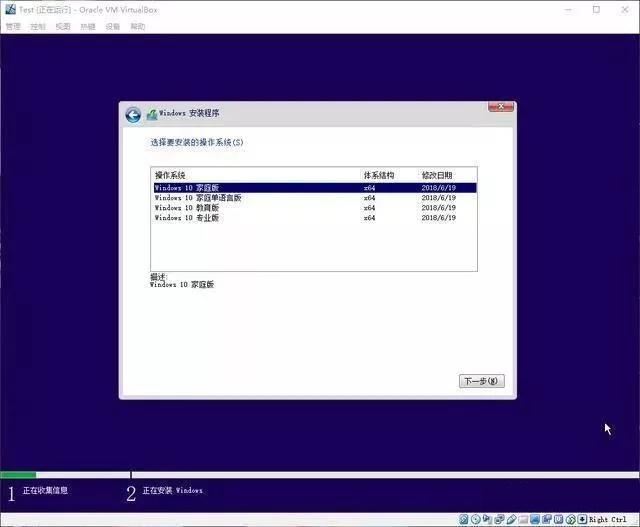The width and height of the screenshot is (640, 527).
Task: Open the 帮助 menu
Action: (138, 27)
